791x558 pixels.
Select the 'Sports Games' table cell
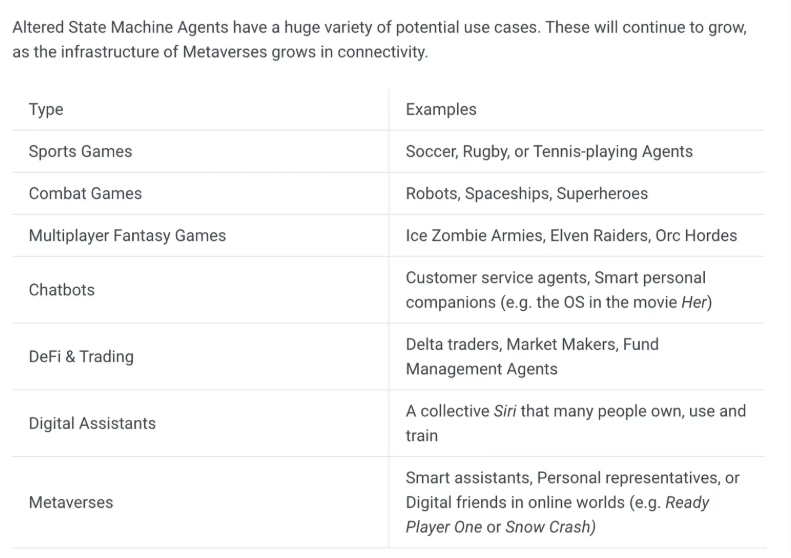[x=80, y=151]
